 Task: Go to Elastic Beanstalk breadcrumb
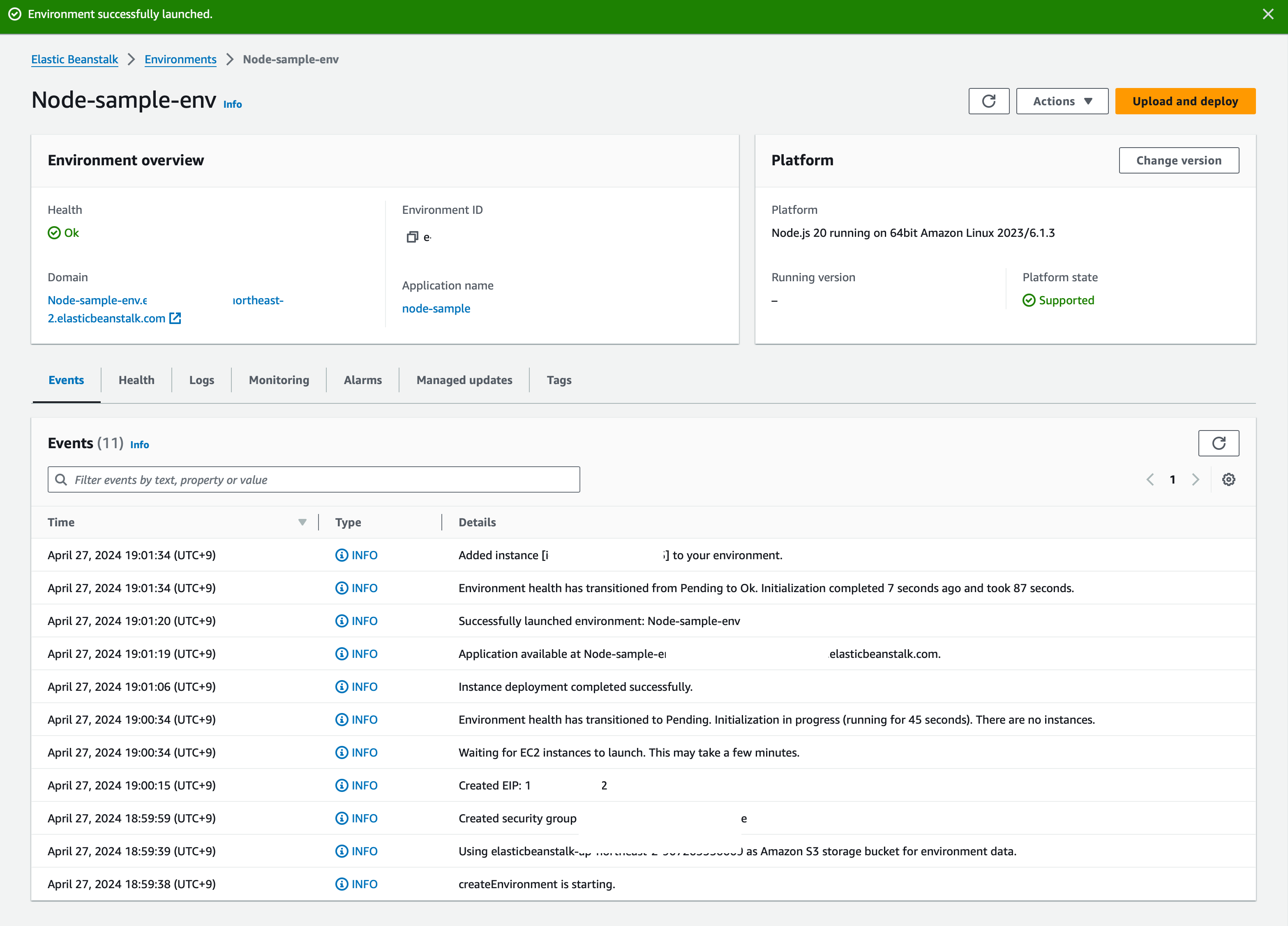click(74, 59)
